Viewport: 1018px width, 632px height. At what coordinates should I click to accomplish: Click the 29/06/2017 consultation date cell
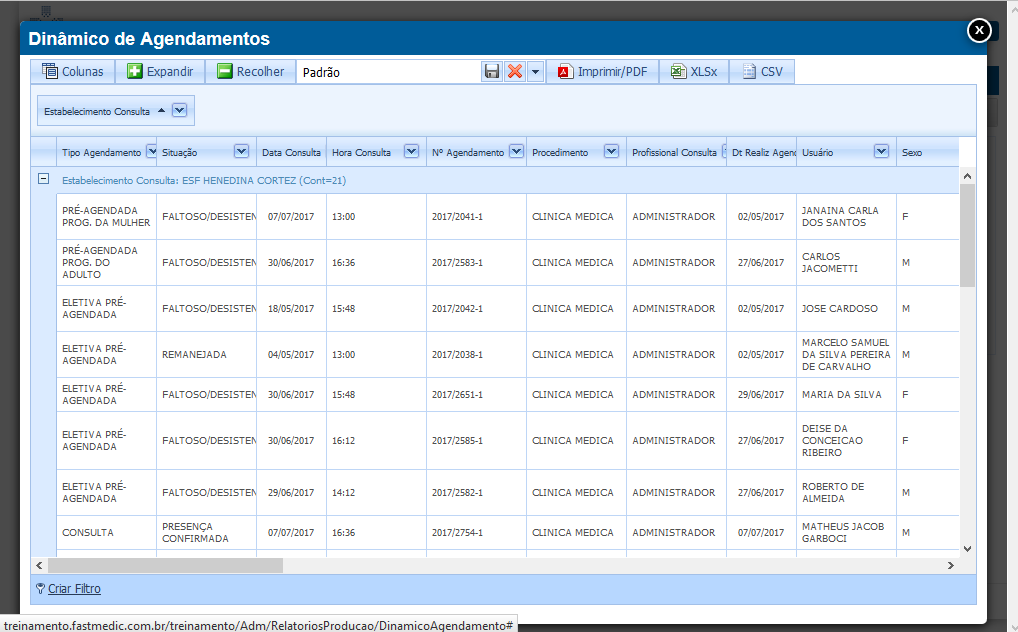point(291,493)
